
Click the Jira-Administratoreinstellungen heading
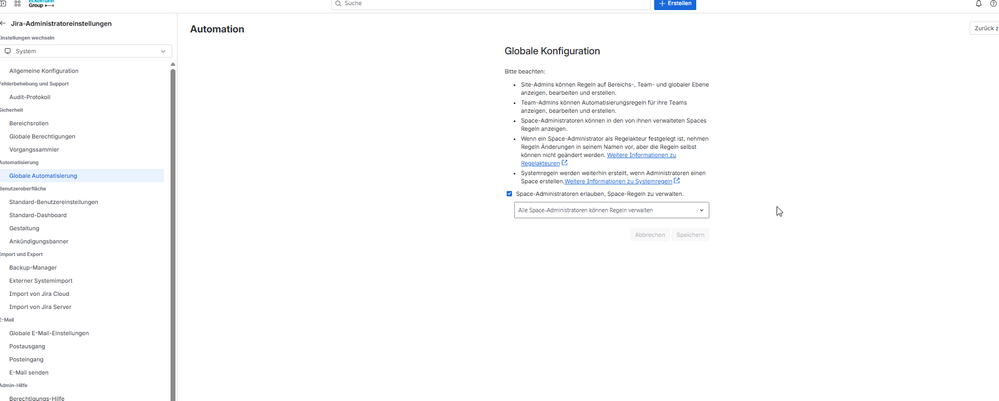coord(61,24)
